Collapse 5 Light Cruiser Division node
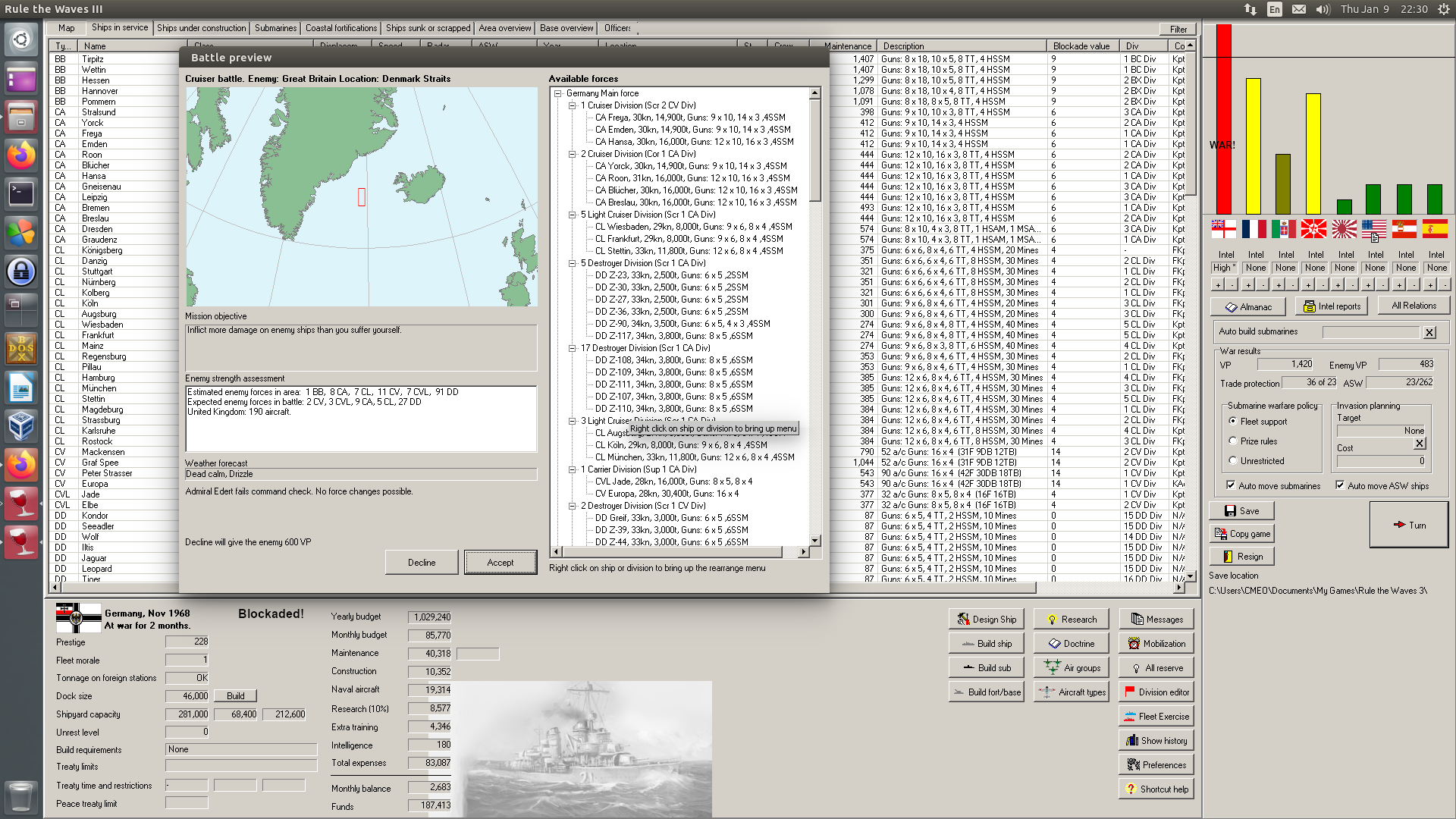Viewport: 1456px width, 819px height. [573, 215]
